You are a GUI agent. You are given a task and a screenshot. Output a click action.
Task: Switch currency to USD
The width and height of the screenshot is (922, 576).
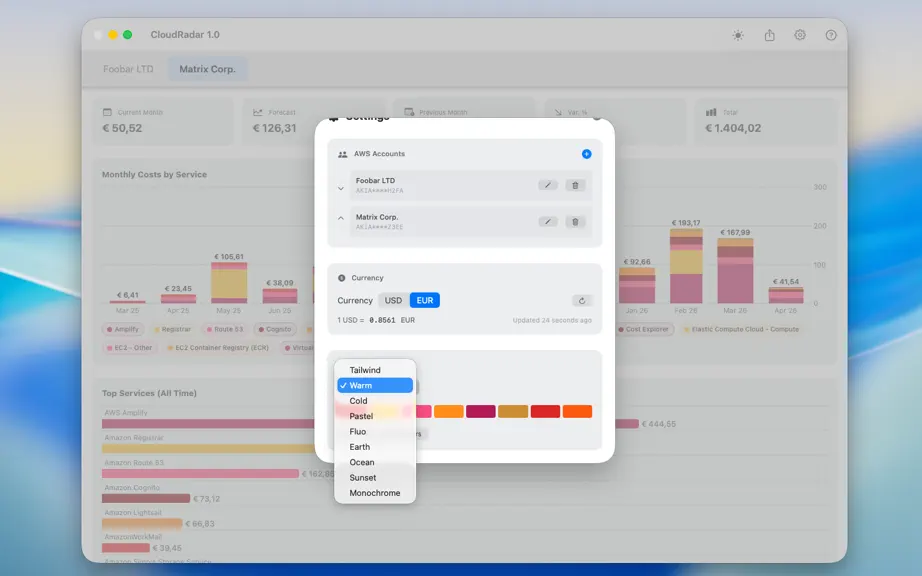point(393,300)
